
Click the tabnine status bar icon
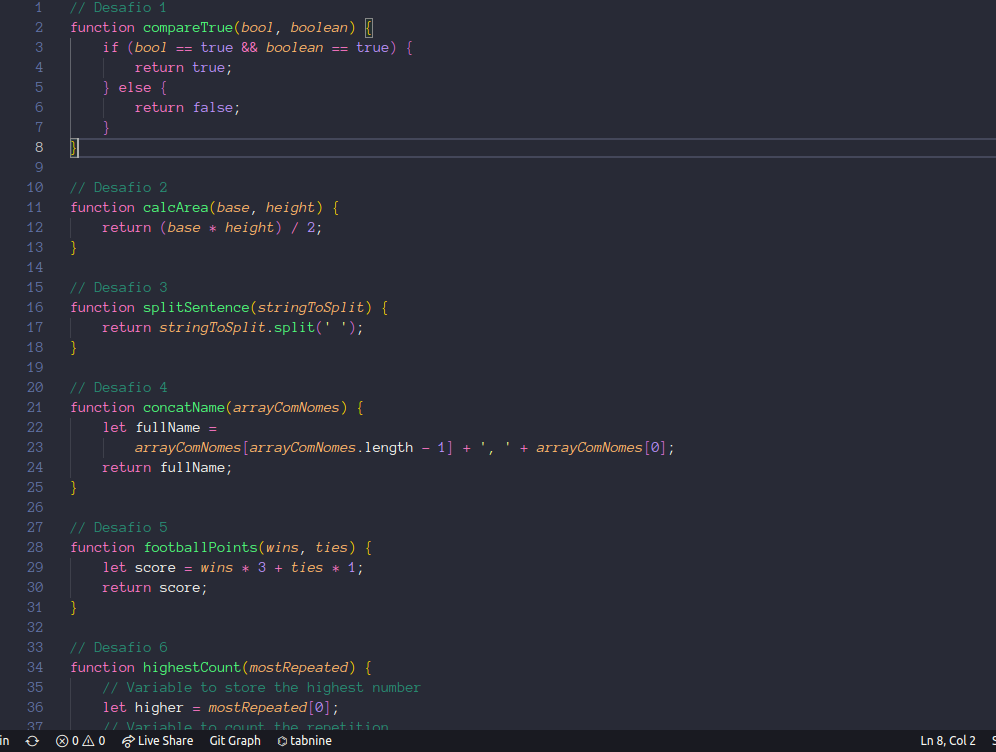point(283,741)
